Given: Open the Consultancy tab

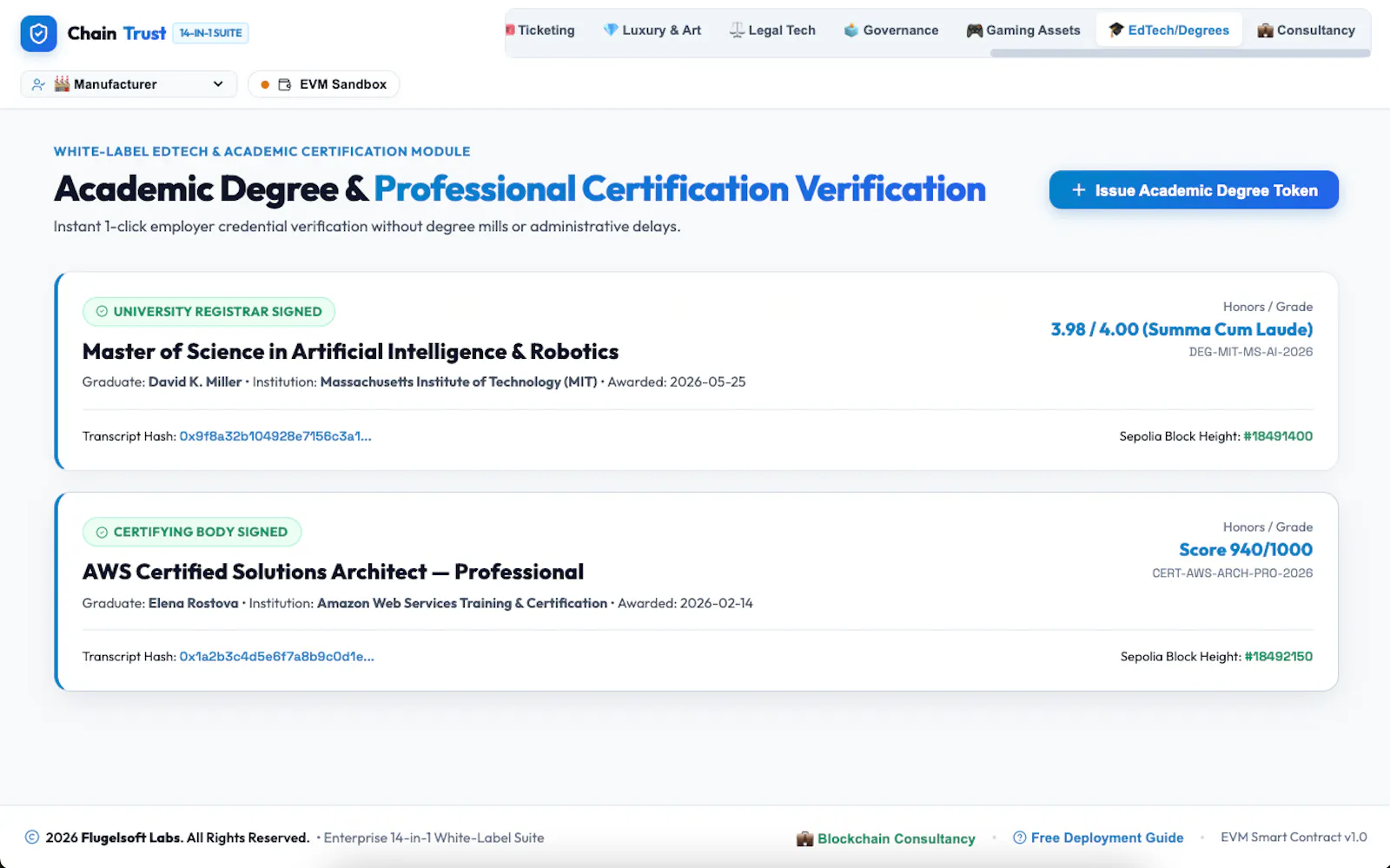Looking at the screenshot, I should [x=1307, y=30].
